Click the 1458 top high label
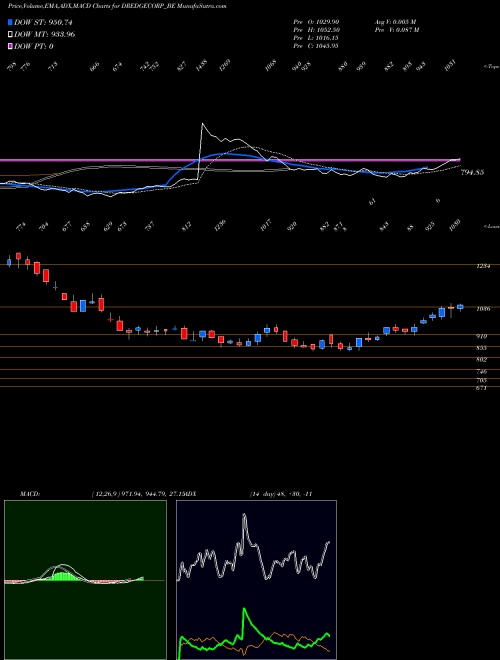The image size is (500, 660). [202, 66]
